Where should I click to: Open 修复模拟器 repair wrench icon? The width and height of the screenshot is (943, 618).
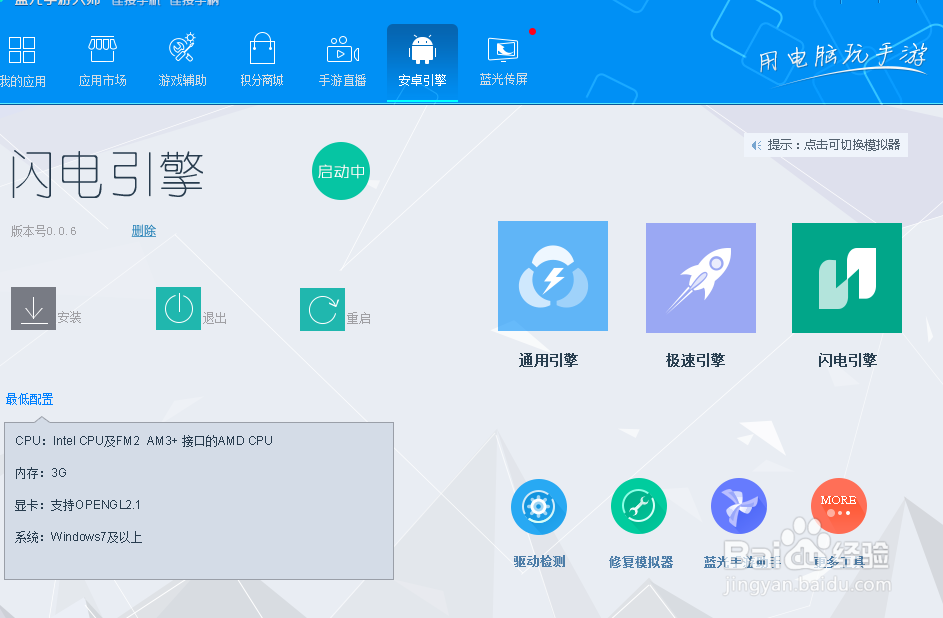[x=639, y=506]
